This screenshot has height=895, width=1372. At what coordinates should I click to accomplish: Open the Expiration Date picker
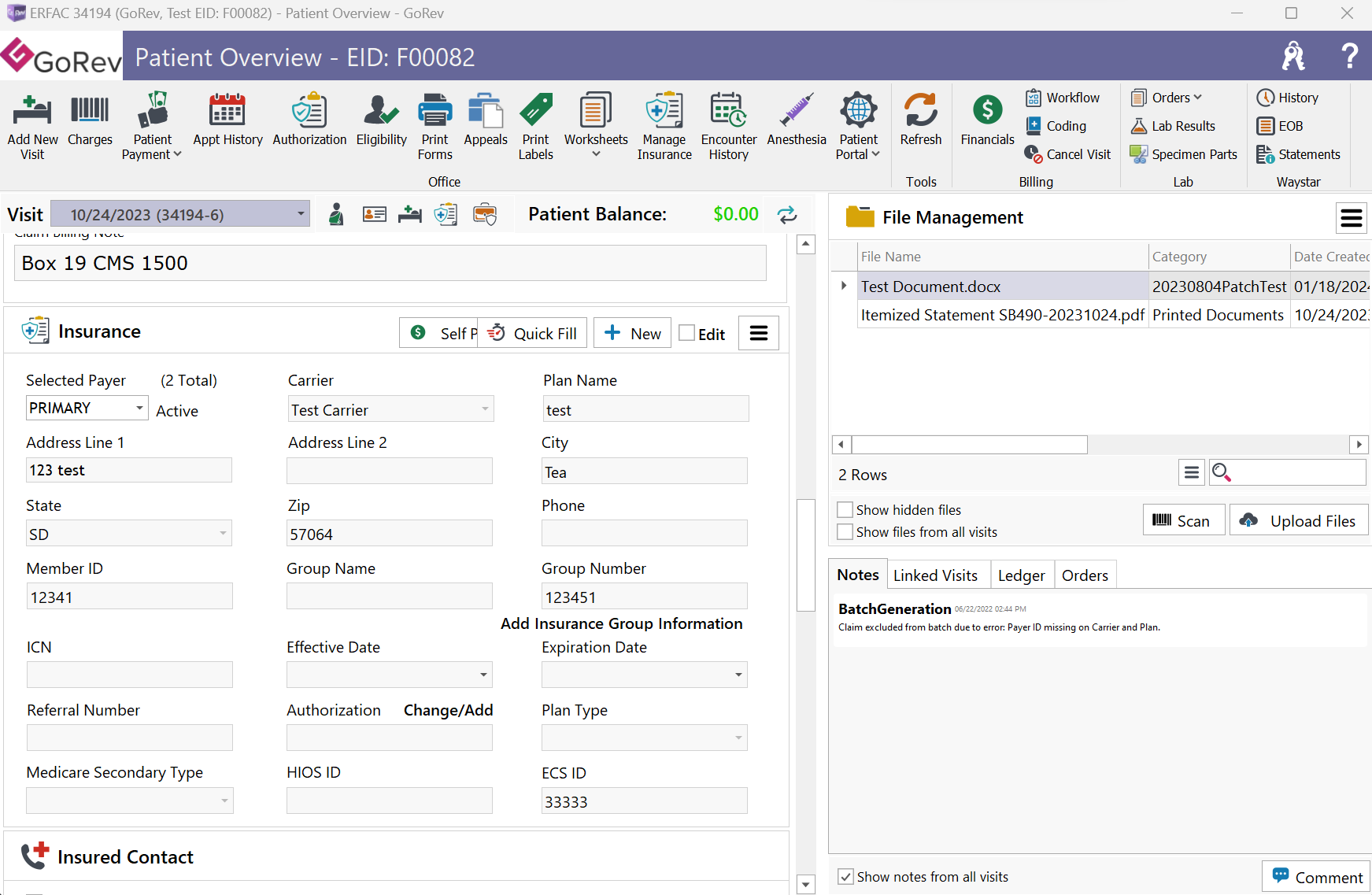tap(738, 675)
